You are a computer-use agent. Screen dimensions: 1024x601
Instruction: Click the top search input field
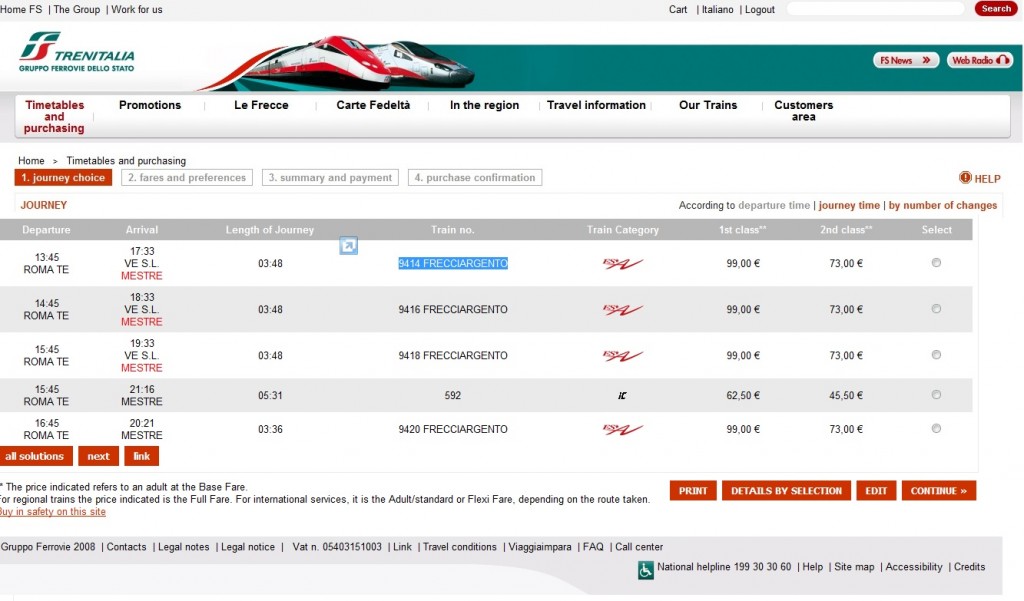pyautogui.click(x=875, y=9)
